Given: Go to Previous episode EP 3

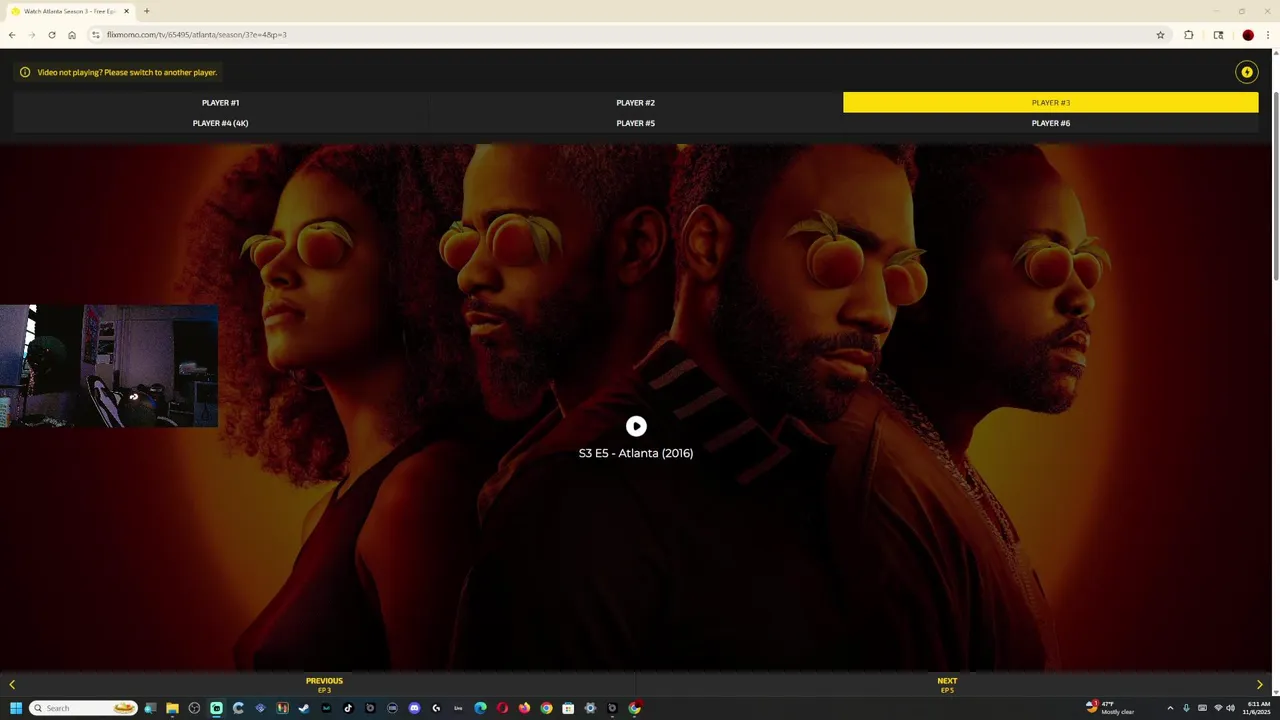Looking at the screenshot, I should (x=324, y=685).
